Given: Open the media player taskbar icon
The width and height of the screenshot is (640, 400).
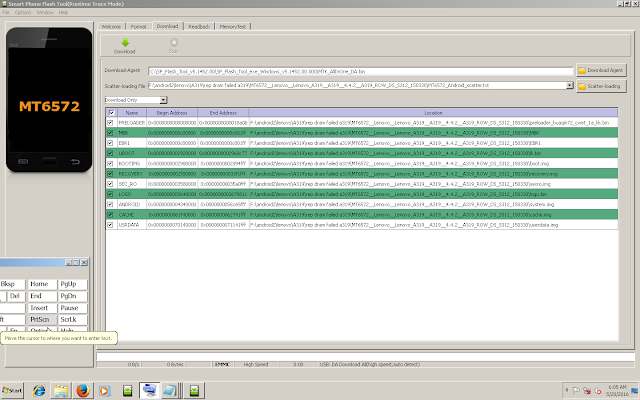Looking at the screenshot, I should tap(104, 391).
